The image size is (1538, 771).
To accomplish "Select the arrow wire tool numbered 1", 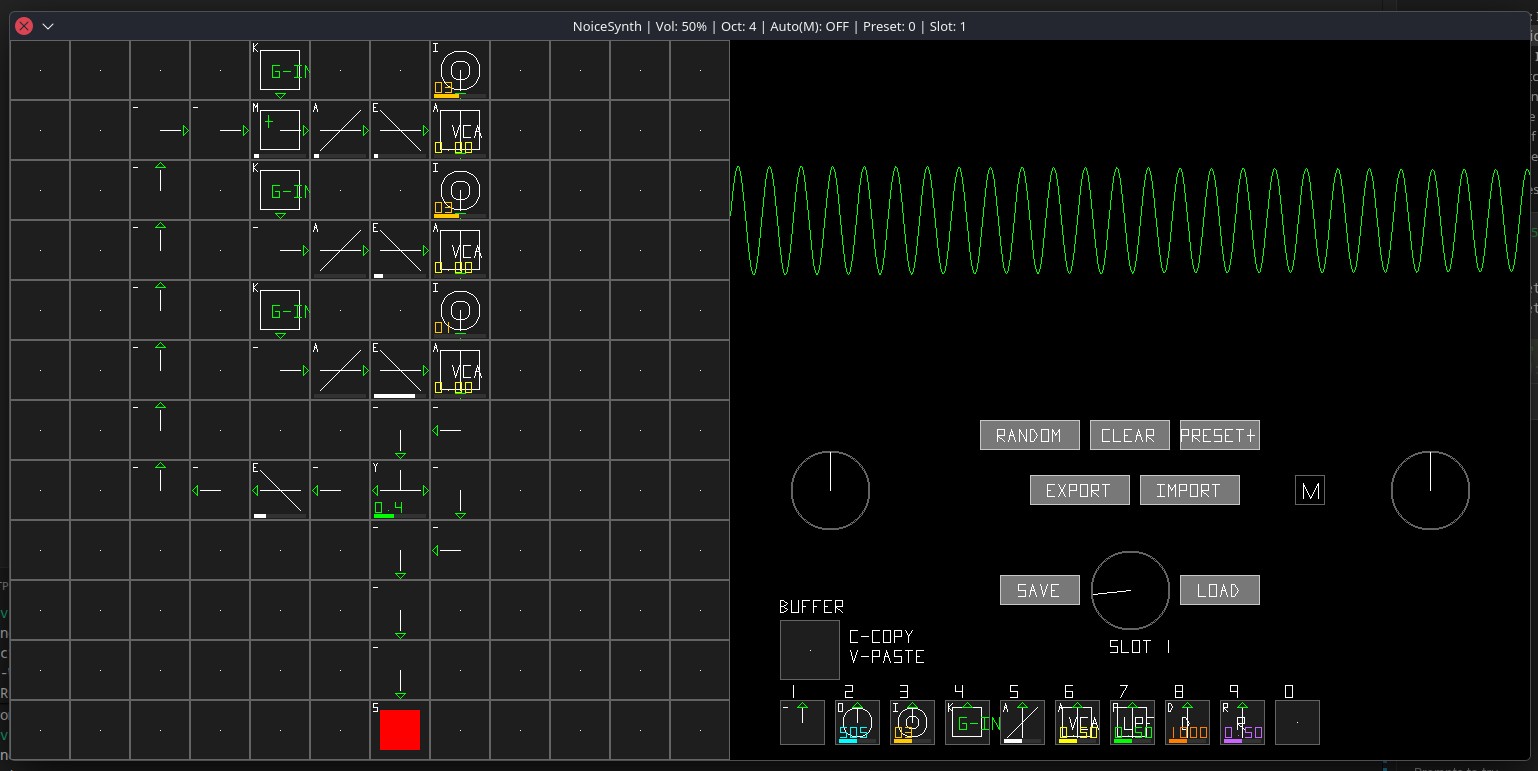I will click(802, 722).
